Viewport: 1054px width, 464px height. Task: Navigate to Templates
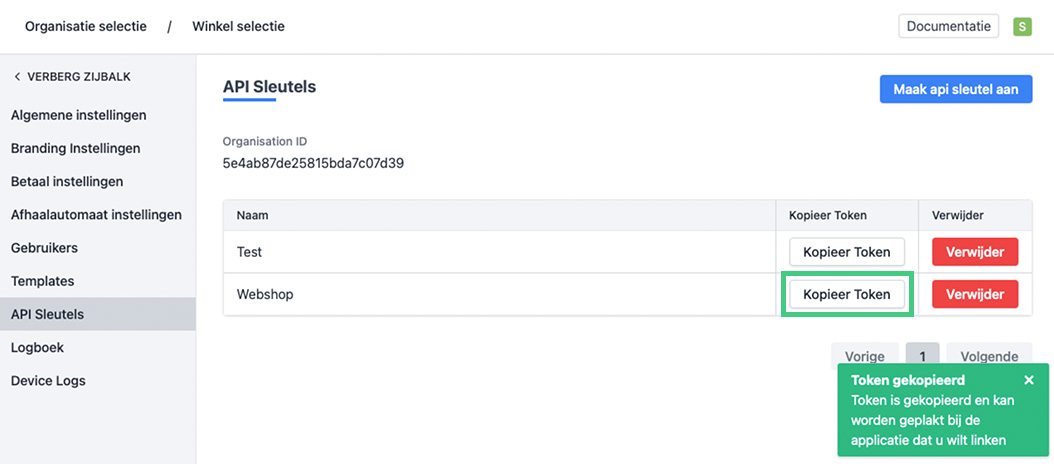pyautogui.click(x=43, y=281)
